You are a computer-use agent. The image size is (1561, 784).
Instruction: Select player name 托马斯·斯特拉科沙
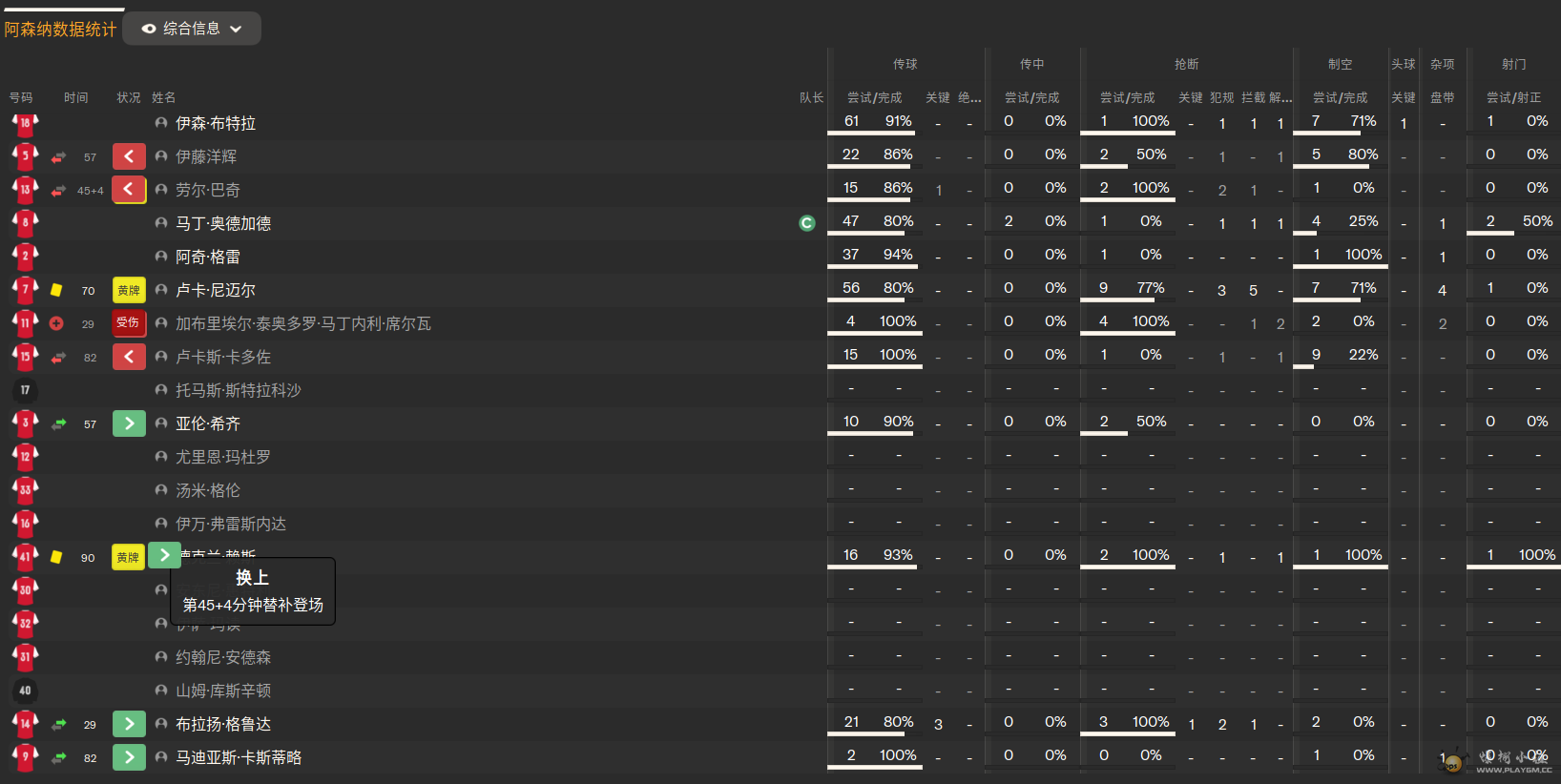[x=239, y=390]
